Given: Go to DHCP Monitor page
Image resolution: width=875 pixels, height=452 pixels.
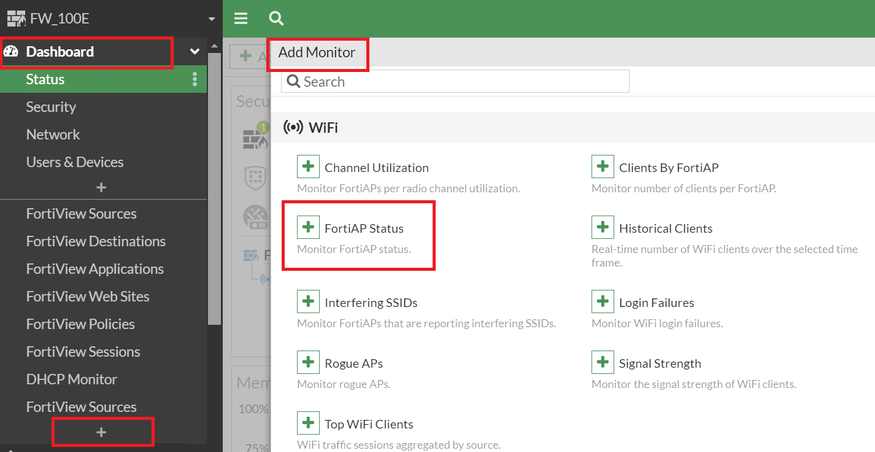Looking at the screenshot, I should click(x=72, y=379).
